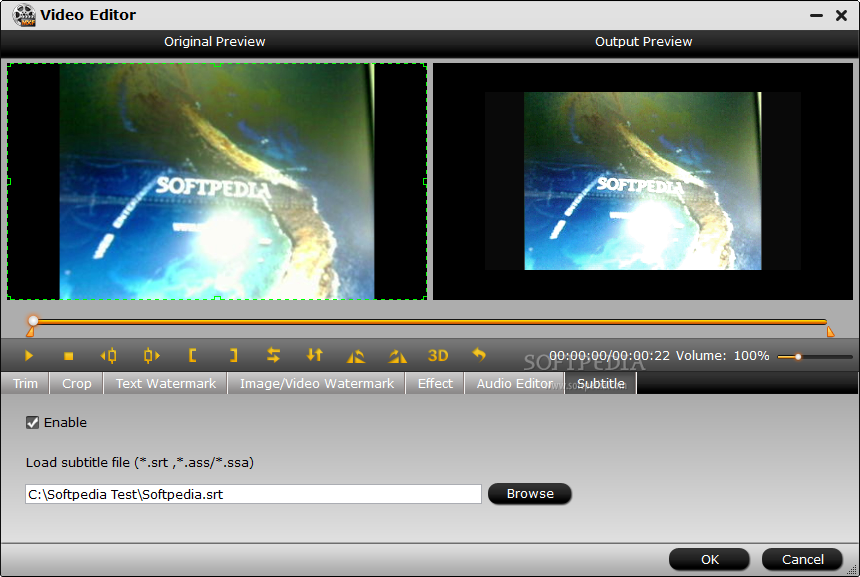Click the right-middle crop handle
This screenshot has width=860, height=577.
[x=426, y=182]
